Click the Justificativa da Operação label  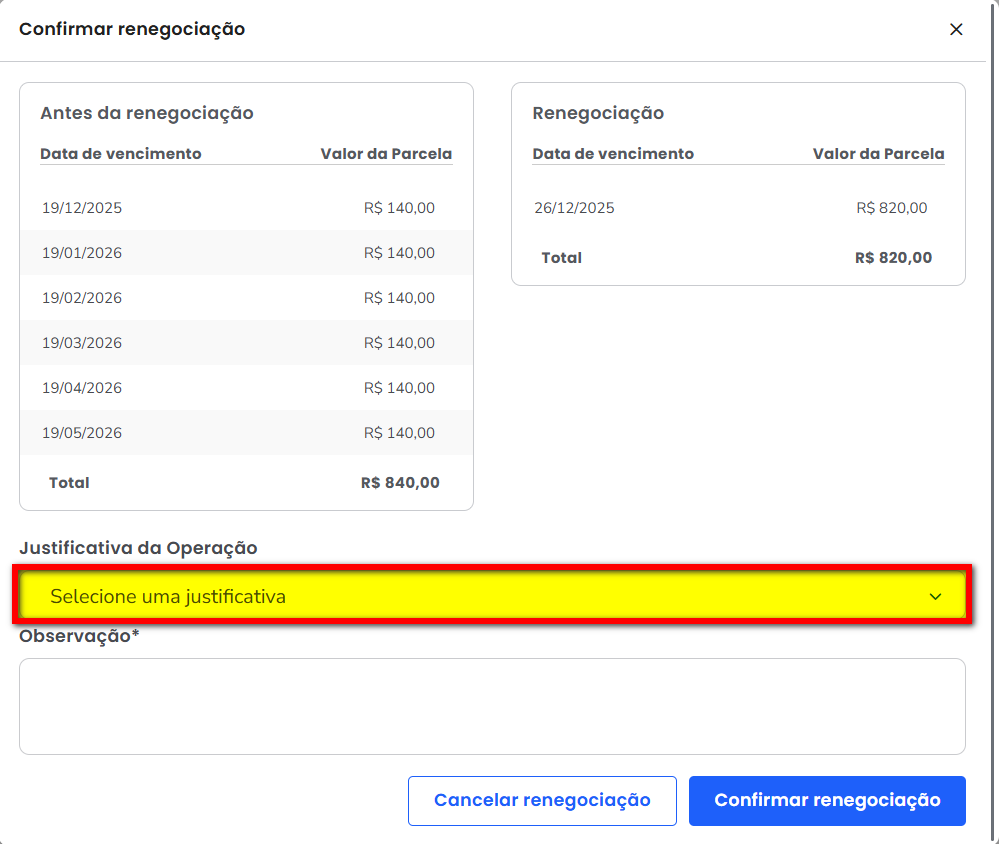click(138, 548)
